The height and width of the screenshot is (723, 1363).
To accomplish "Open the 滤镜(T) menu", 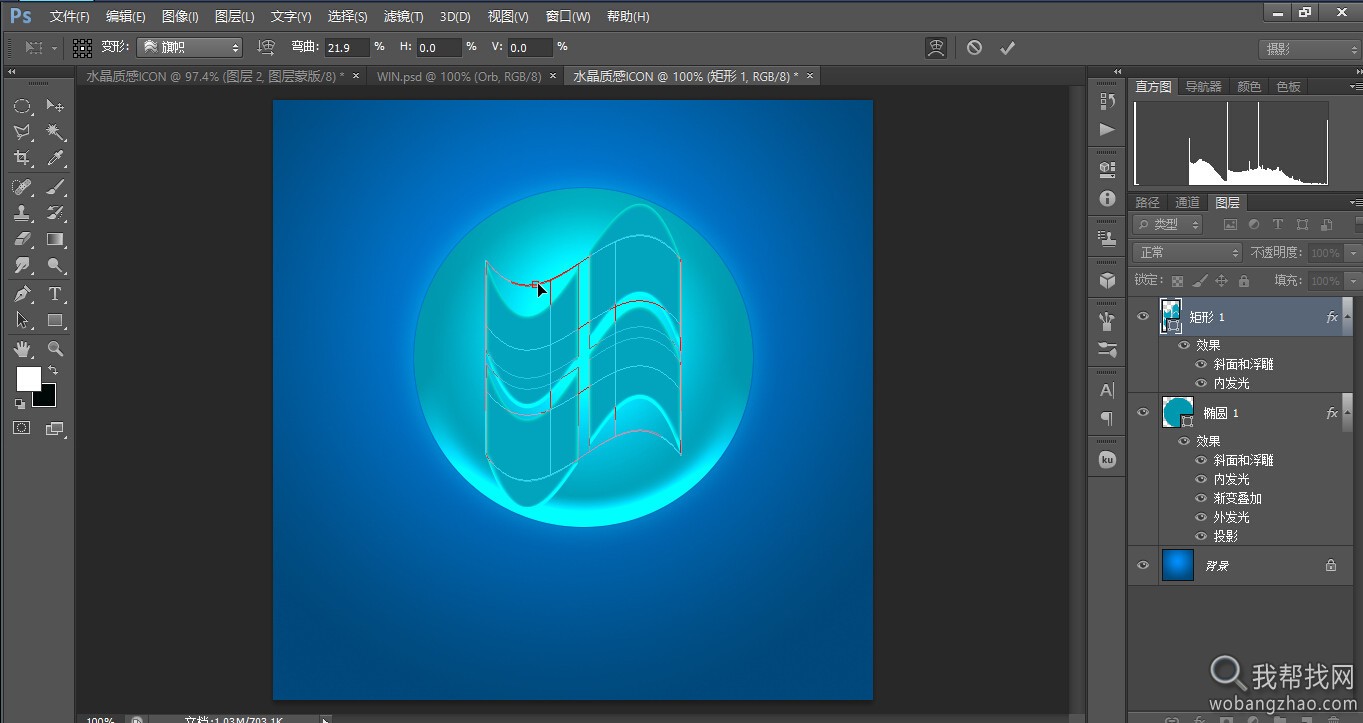I will tap(403, 16).
